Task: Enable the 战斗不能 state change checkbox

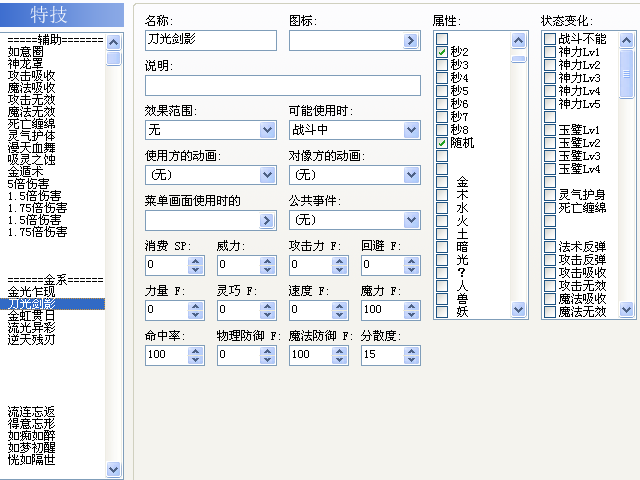Action: tap(550, 39)
